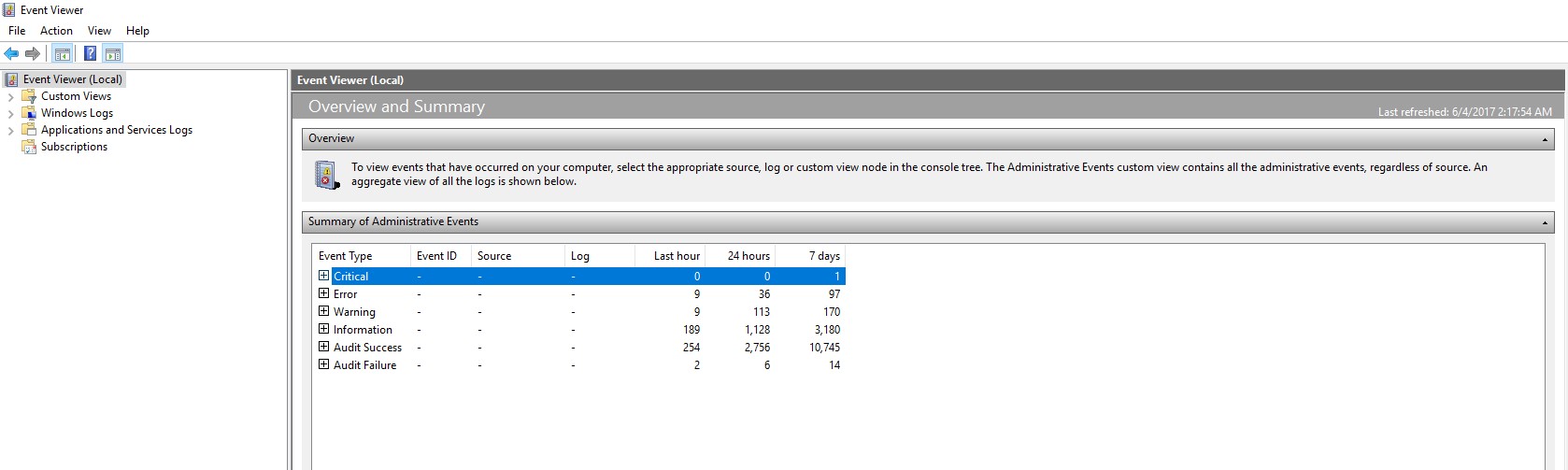The height and width of the screenshot is (470, 1568).
Task: Select the Subscriptions node icon
Action: (x=29, y=147)
